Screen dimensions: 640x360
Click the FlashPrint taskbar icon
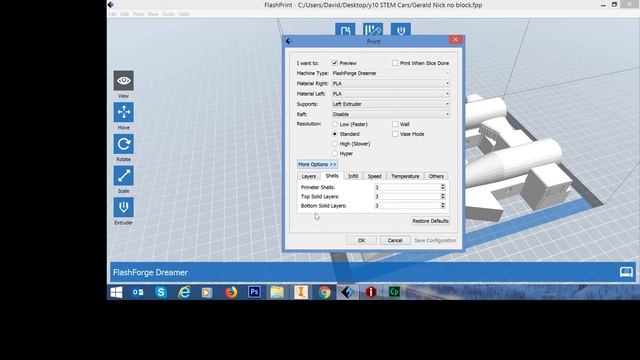click(x=348, y=292)
